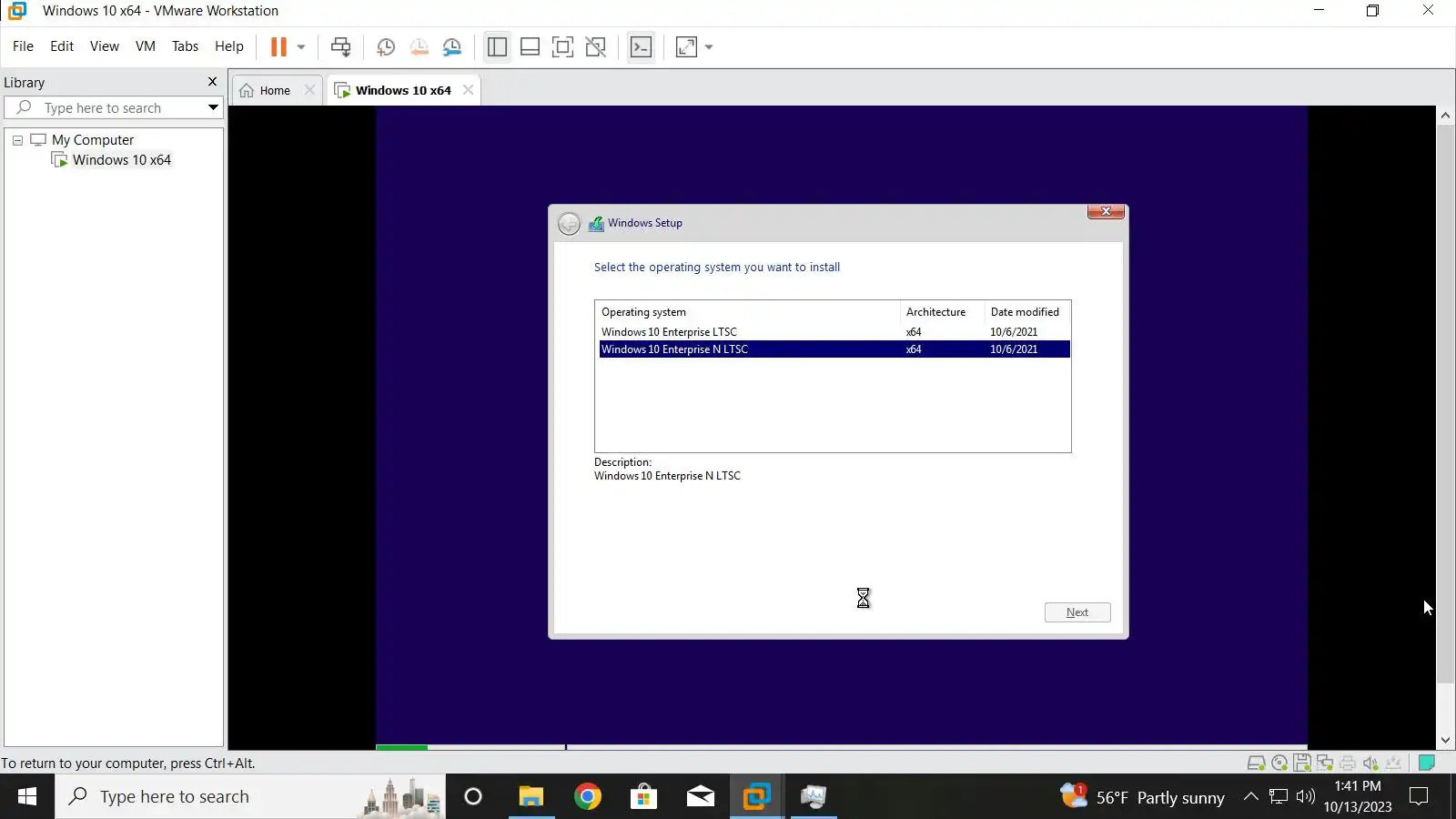
Task: Switch to VMware Workstation taskbar icon
Action: coord(756,797)
